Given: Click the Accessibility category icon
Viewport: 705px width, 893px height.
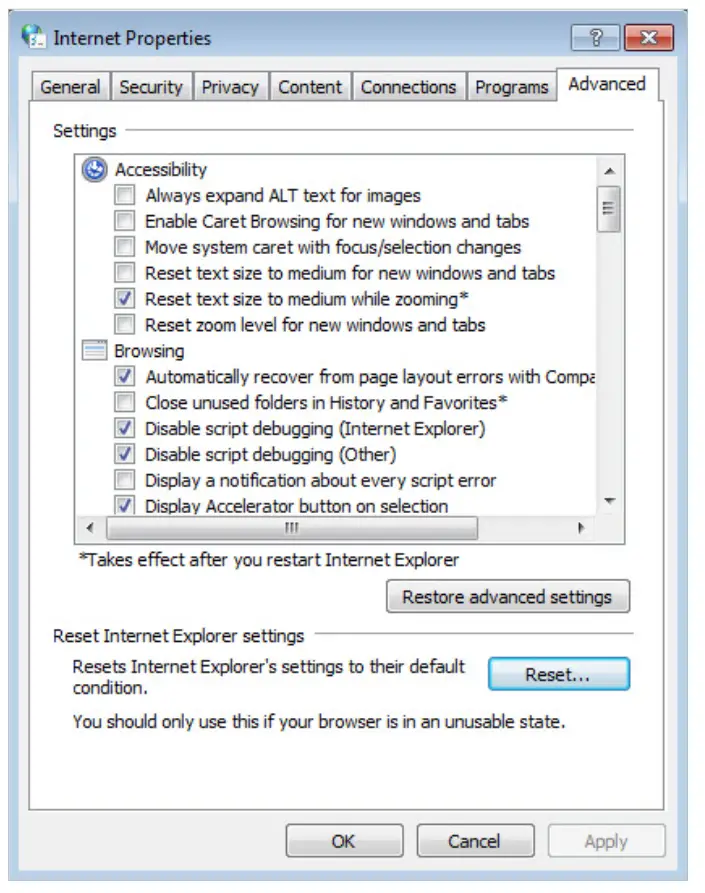Looking at the screenshot, I should pos(95,170).
